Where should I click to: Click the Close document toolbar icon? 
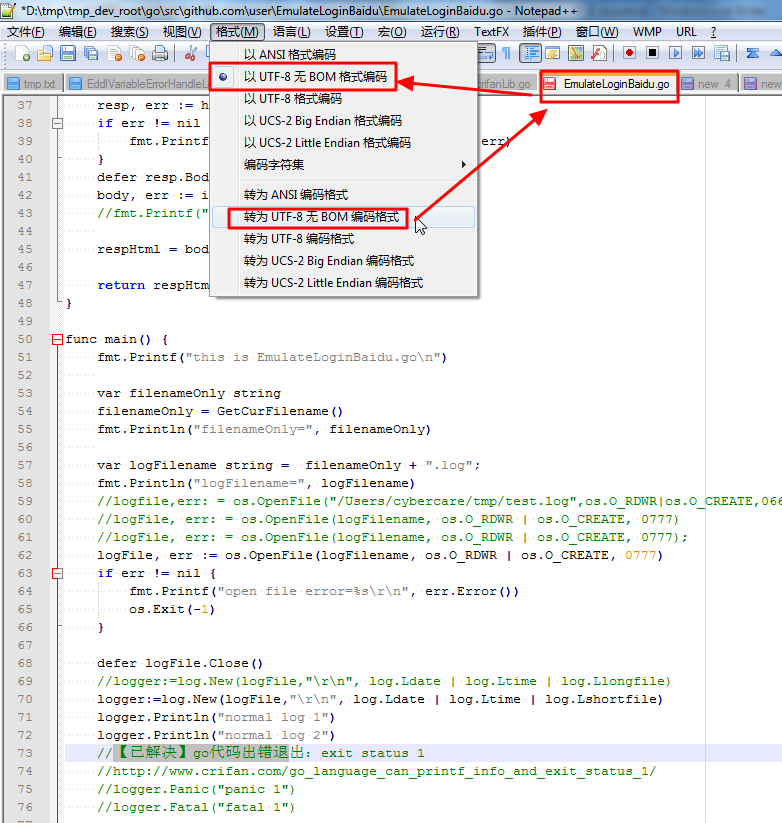(x=114, y=54)
